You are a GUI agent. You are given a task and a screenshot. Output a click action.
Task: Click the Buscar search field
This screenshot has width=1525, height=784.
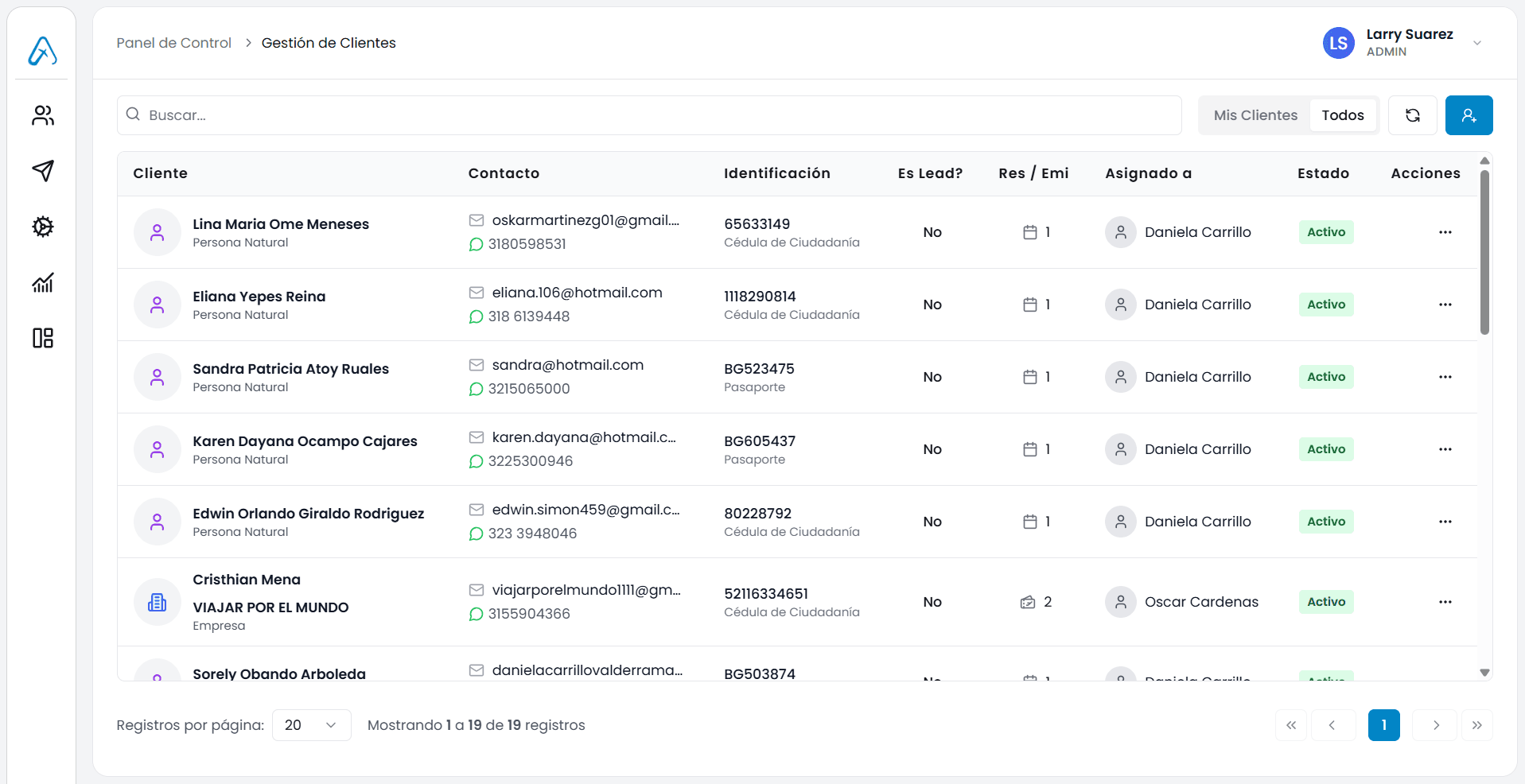pos(648,115)
